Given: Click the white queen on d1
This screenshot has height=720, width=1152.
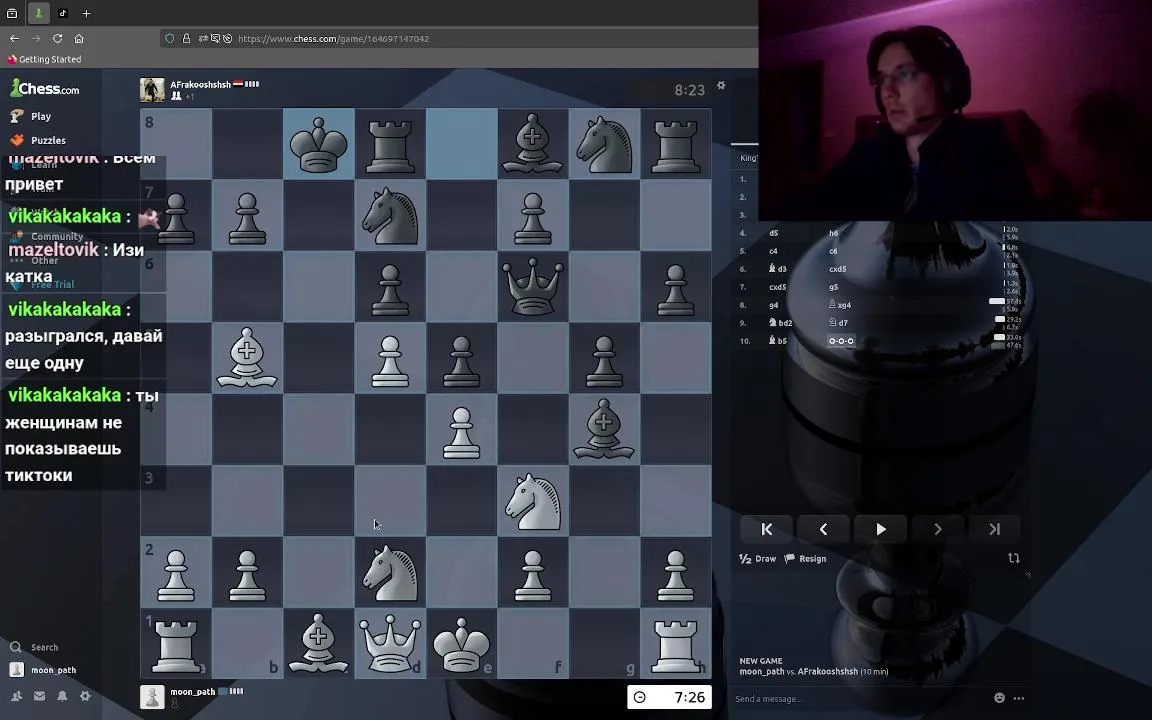Looking at the screenshot, I should click(390, 644).
